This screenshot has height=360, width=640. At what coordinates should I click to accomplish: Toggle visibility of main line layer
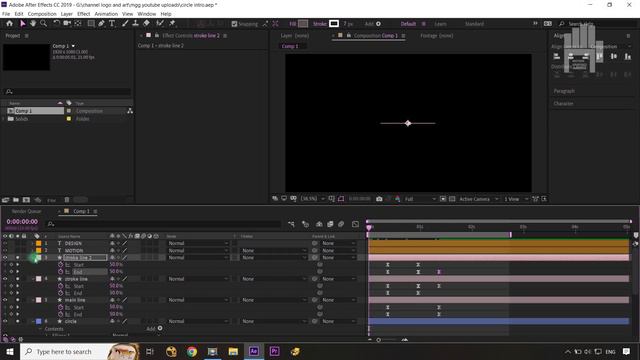click(5, 300)
